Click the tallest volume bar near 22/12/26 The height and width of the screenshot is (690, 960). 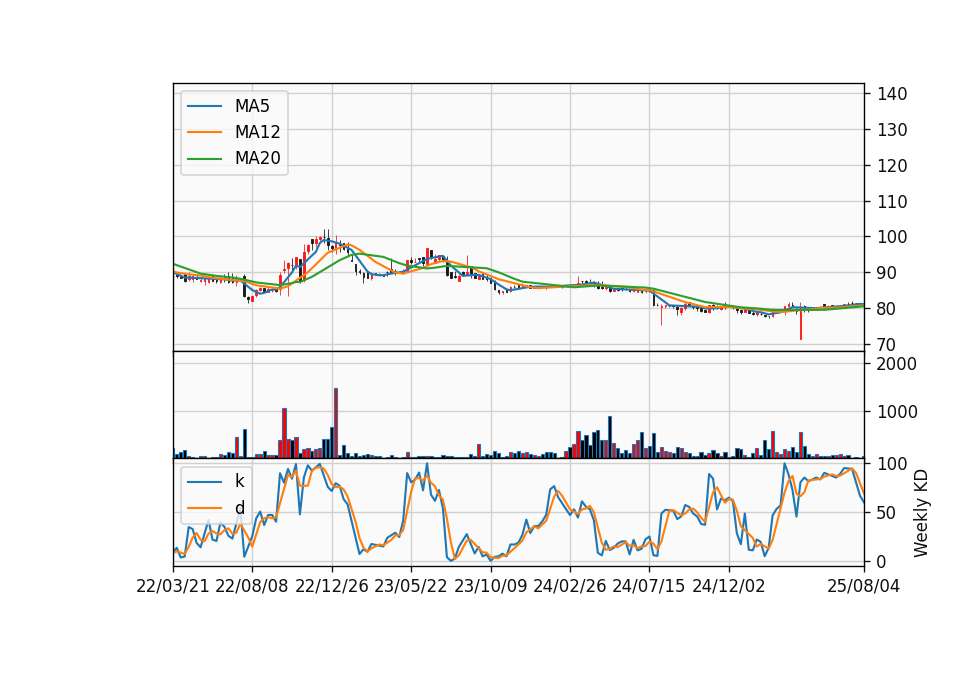click(336, 423)
